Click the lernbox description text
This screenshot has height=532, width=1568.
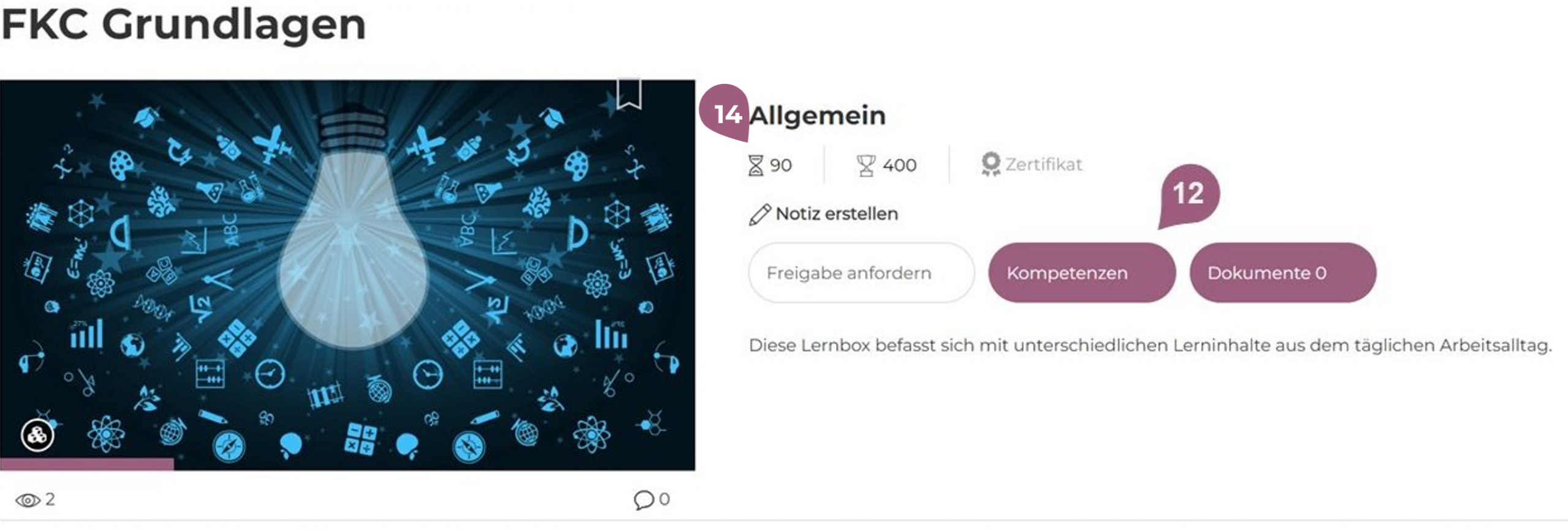point(1150,346)
